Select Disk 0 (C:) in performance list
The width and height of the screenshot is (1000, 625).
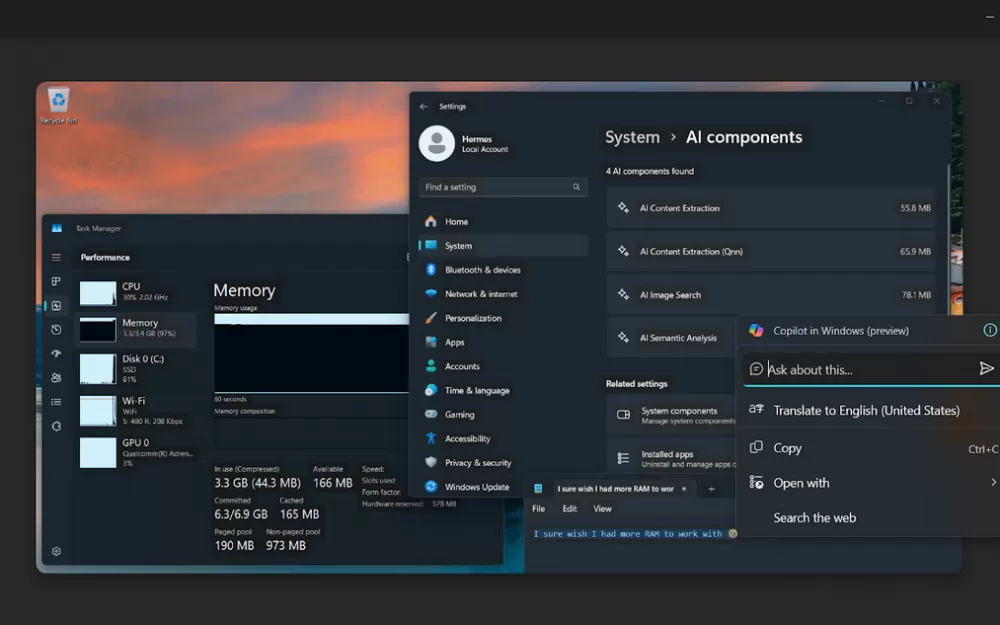135,369
